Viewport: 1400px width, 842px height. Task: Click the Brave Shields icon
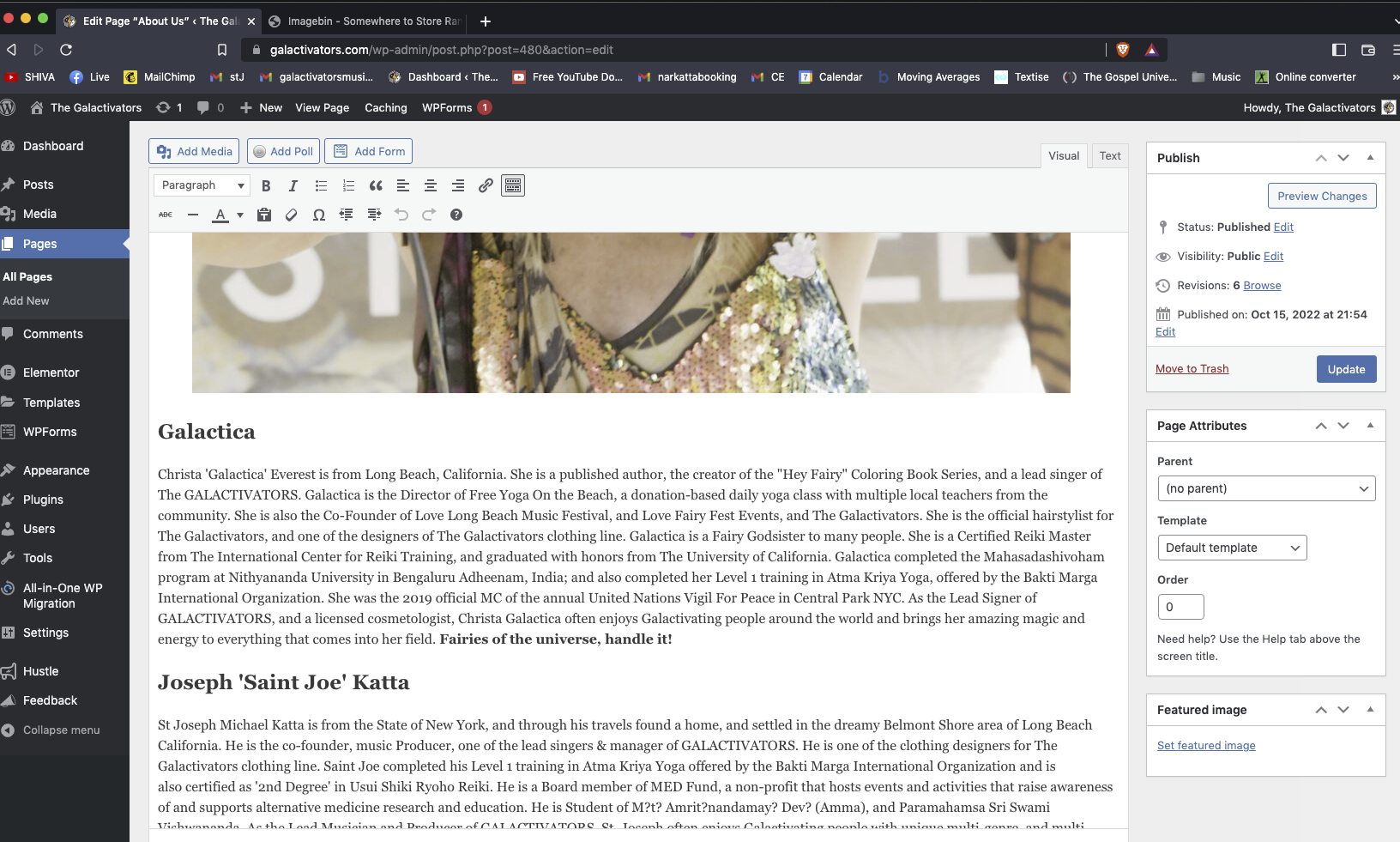pos(1123,50)
